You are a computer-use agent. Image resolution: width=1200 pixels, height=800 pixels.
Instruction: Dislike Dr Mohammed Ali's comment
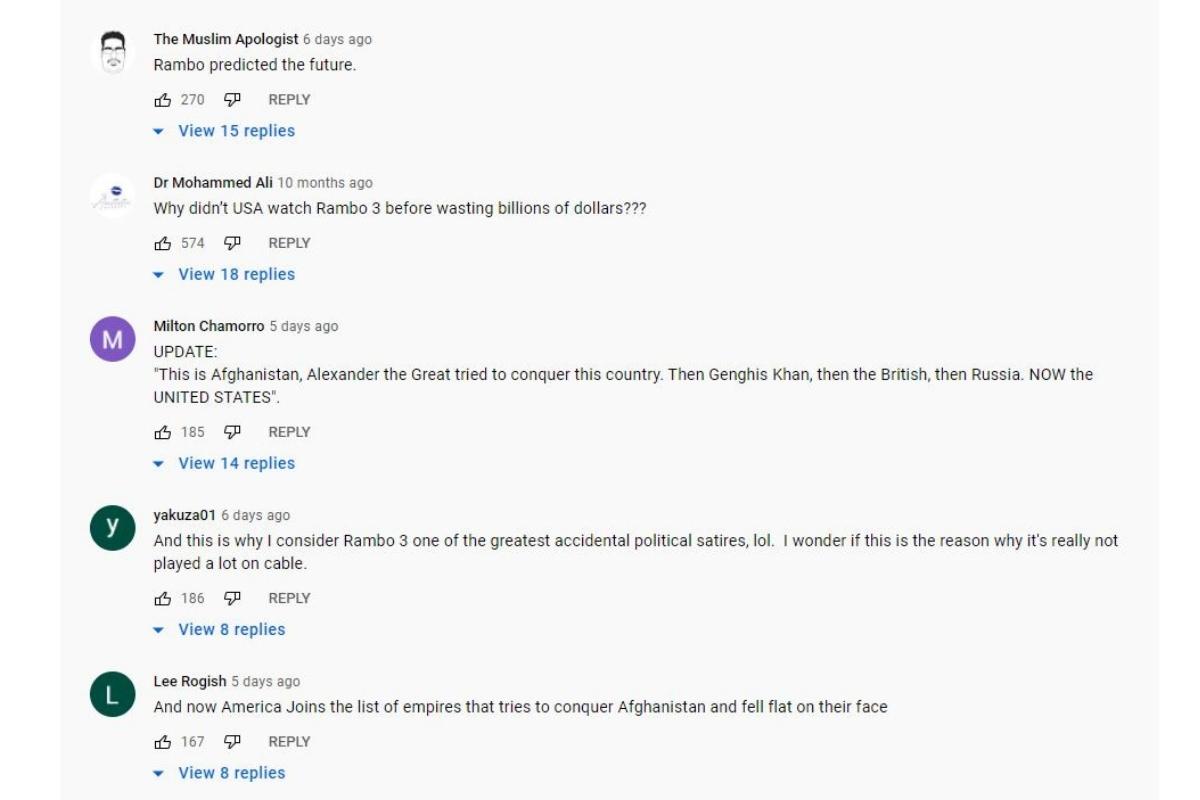click(232, 243)
